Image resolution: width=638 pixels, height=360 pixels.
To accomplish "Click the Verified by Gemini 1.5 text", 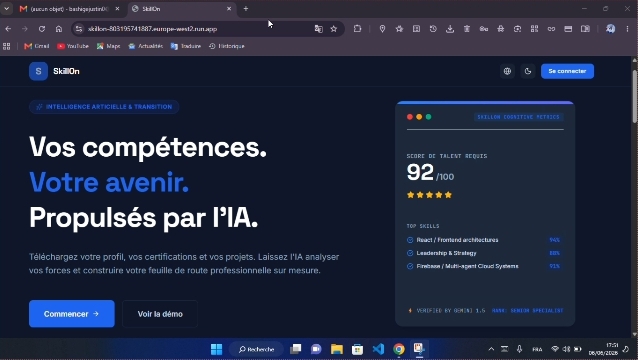I will click(x=451, y=310).
